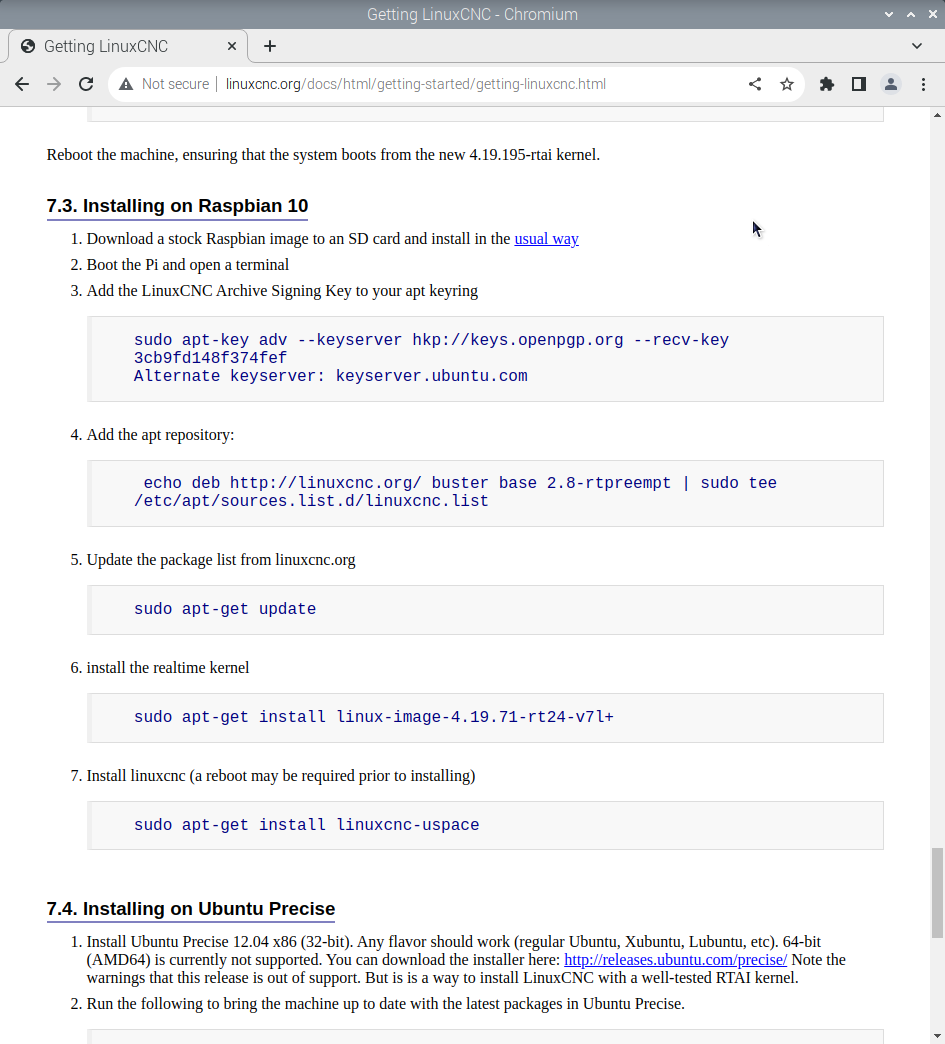The width and height of the screenshot is (945, 1044).
Task: Toggle the browser side panel
Action: point(858,84)
